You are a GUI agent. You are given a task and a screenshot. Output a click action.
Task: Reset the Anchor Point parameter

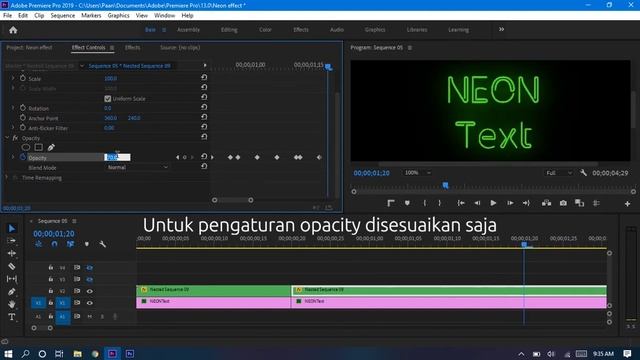(204, 117)
